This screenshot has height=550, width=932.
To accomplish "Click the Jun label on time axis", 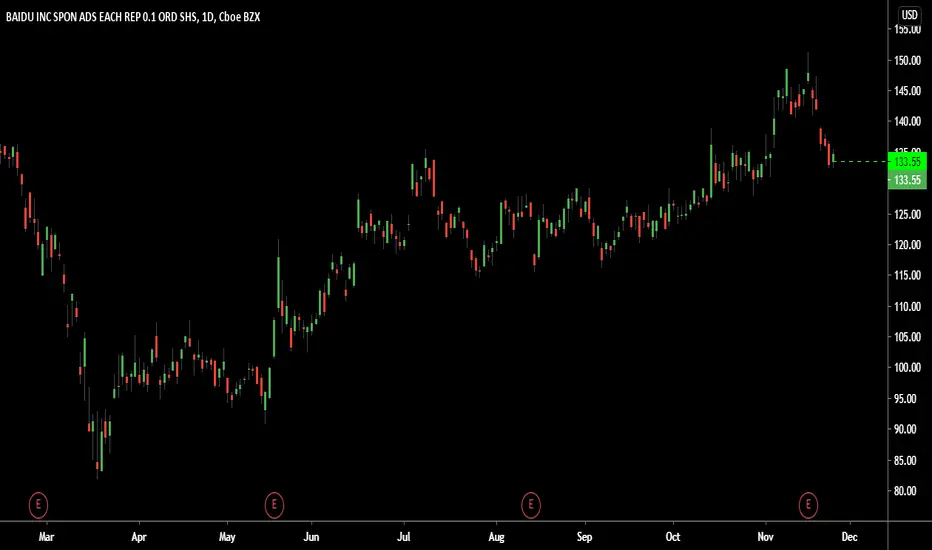I will [x=311, y=537].
